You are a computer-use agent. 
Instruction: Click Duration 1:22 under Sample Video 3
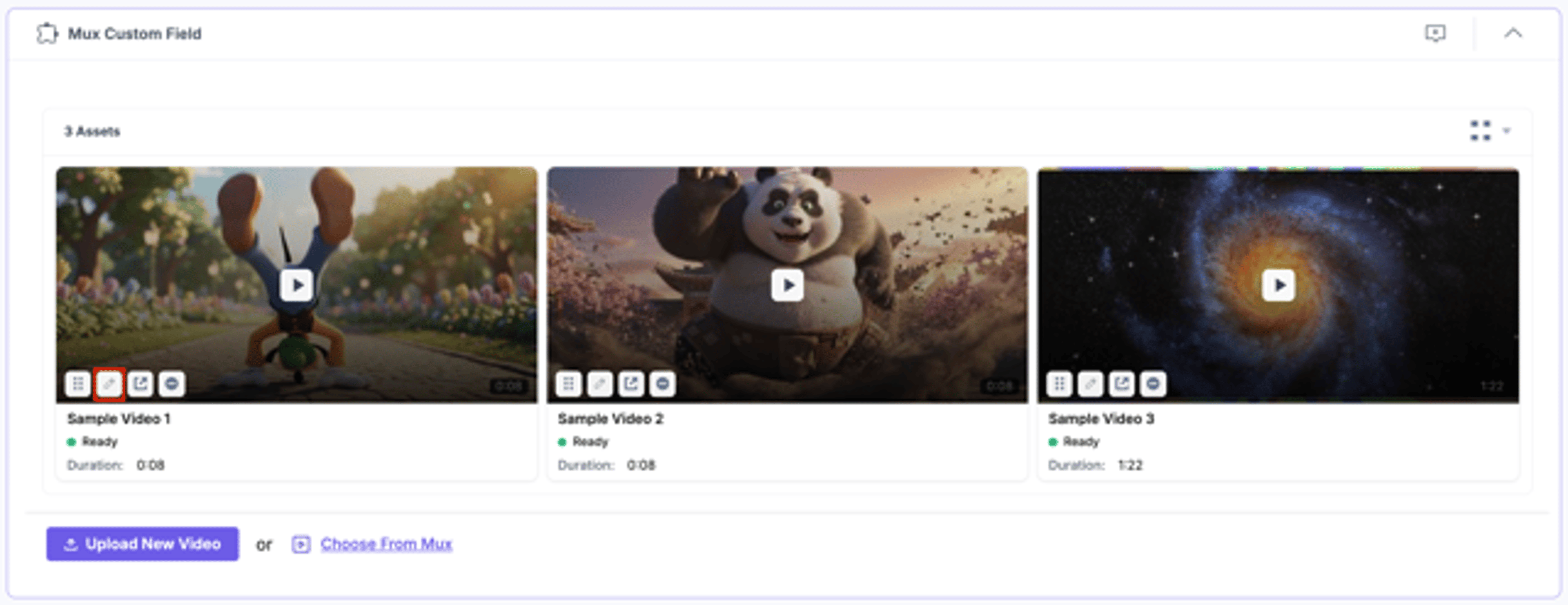1095,466
